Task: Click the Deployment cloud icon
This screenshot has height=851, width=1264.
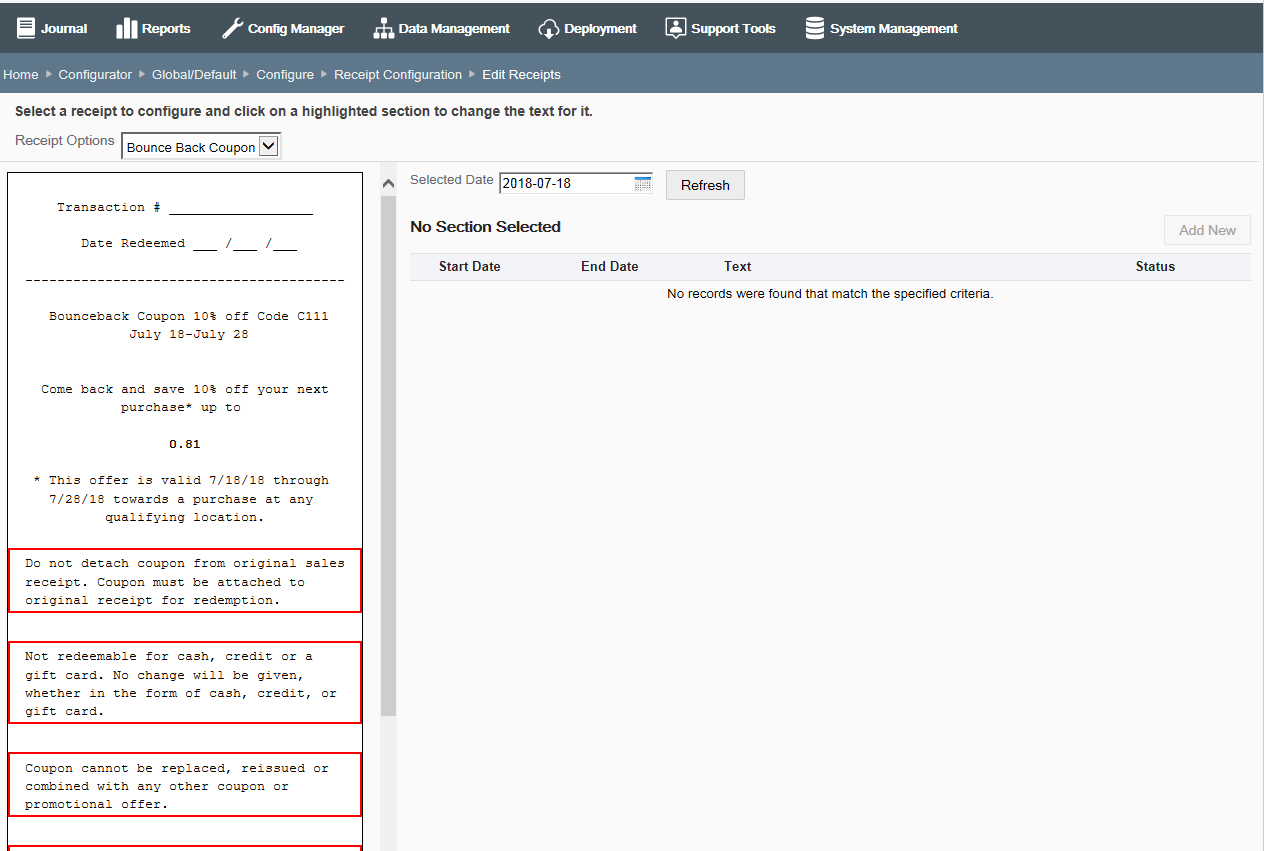Action: [549, 29]
